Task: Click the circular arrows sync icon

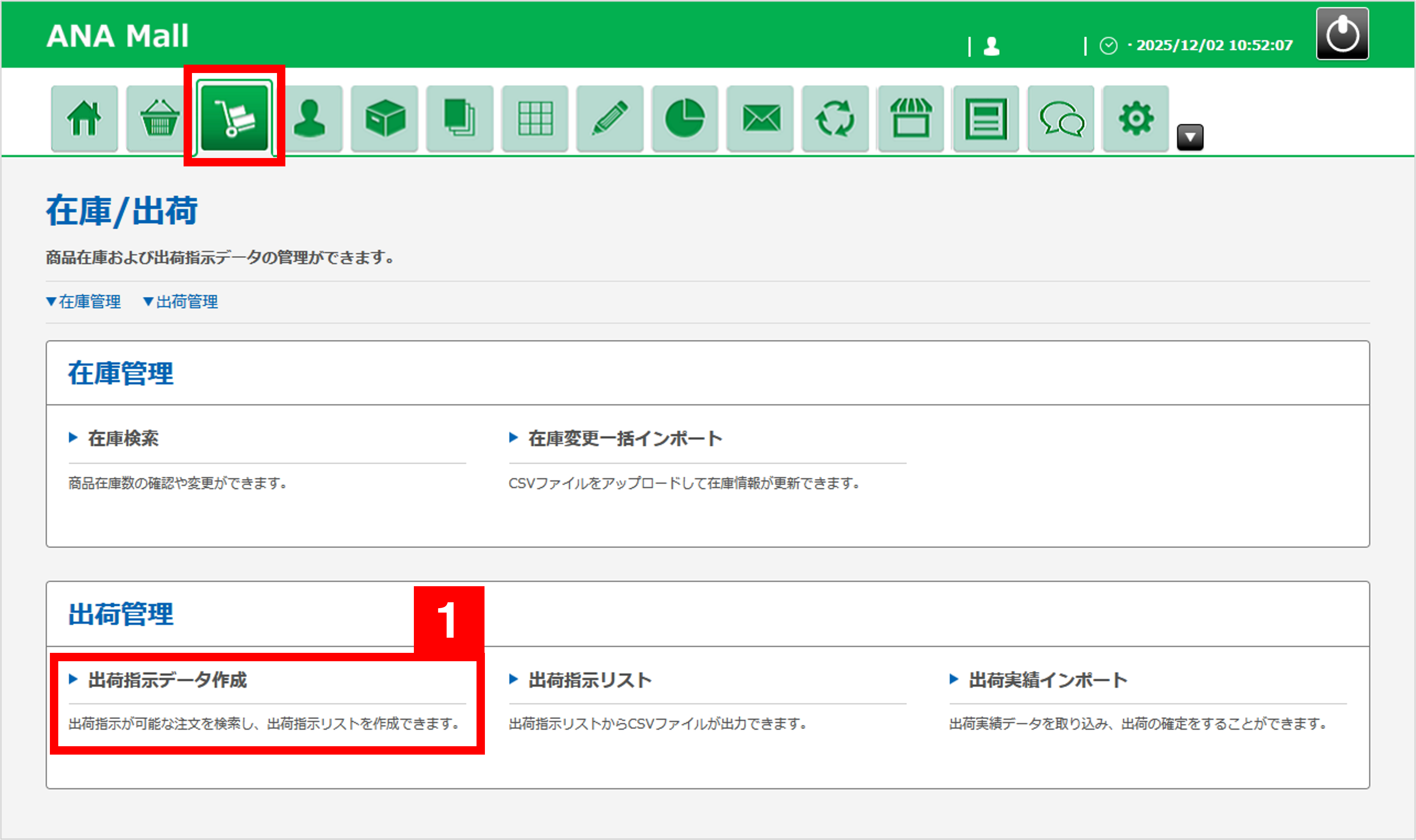Action: point(835,119)
